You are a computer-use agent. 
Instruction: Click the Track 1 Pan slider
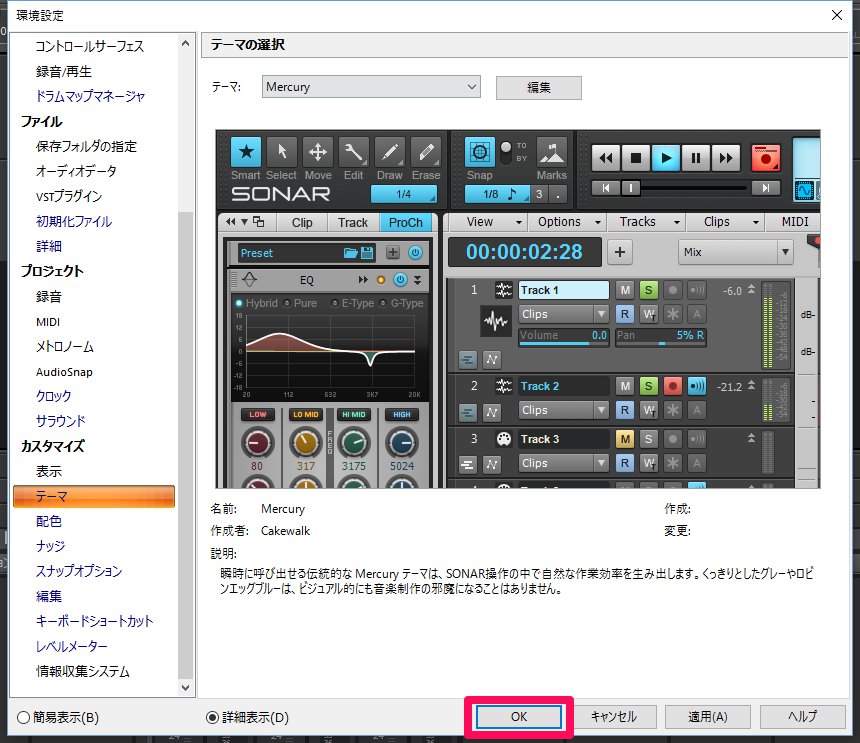click(x=661, y=336)
